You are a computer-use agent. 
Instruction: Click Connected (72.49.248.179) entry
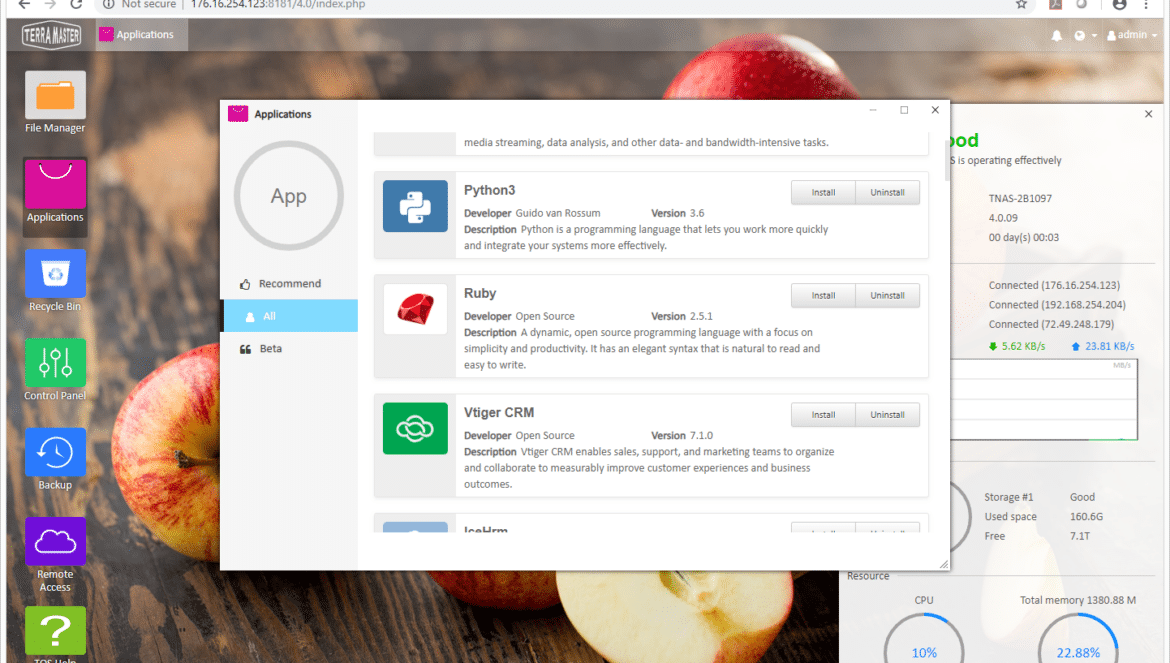click(1051, 324)
